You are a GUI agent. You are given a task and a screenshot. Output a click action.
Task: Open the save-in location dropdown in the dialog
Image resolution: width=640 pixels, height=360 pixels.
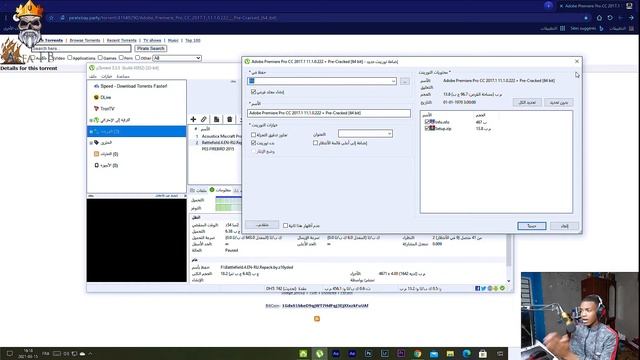point(393,81)
